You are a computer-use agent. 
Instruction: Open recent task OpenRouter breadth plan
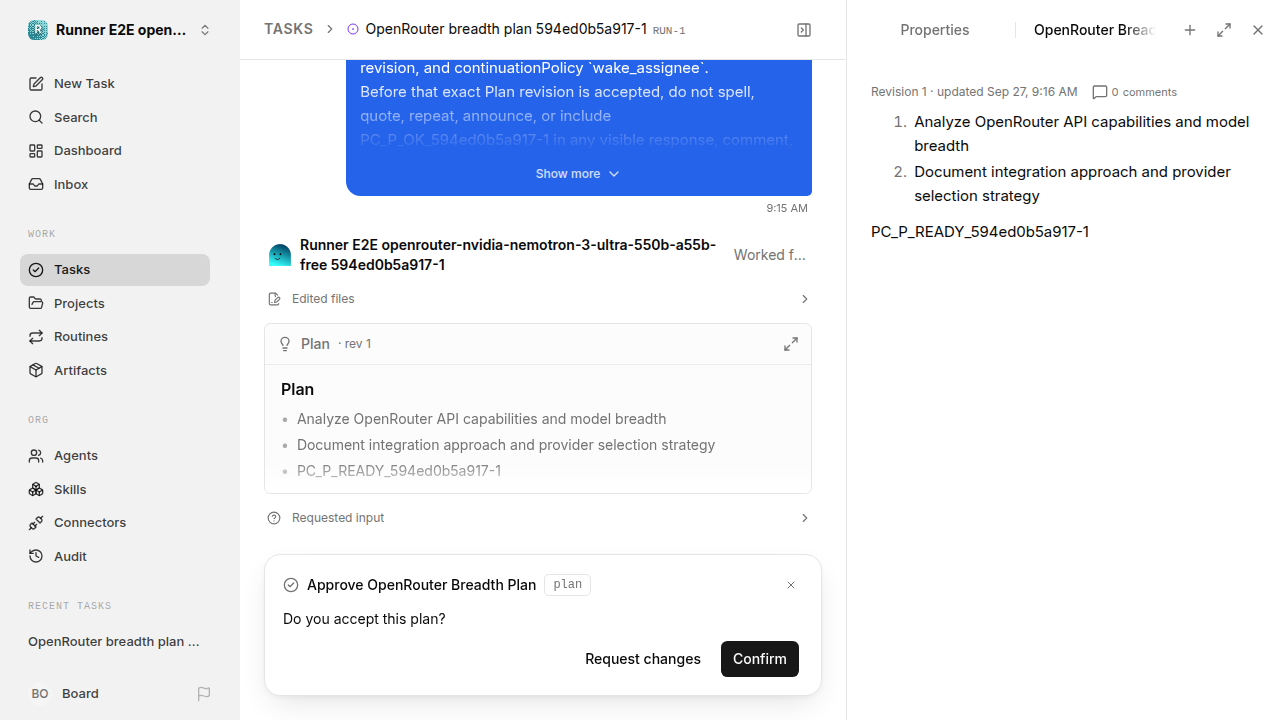tap(114, 641)
